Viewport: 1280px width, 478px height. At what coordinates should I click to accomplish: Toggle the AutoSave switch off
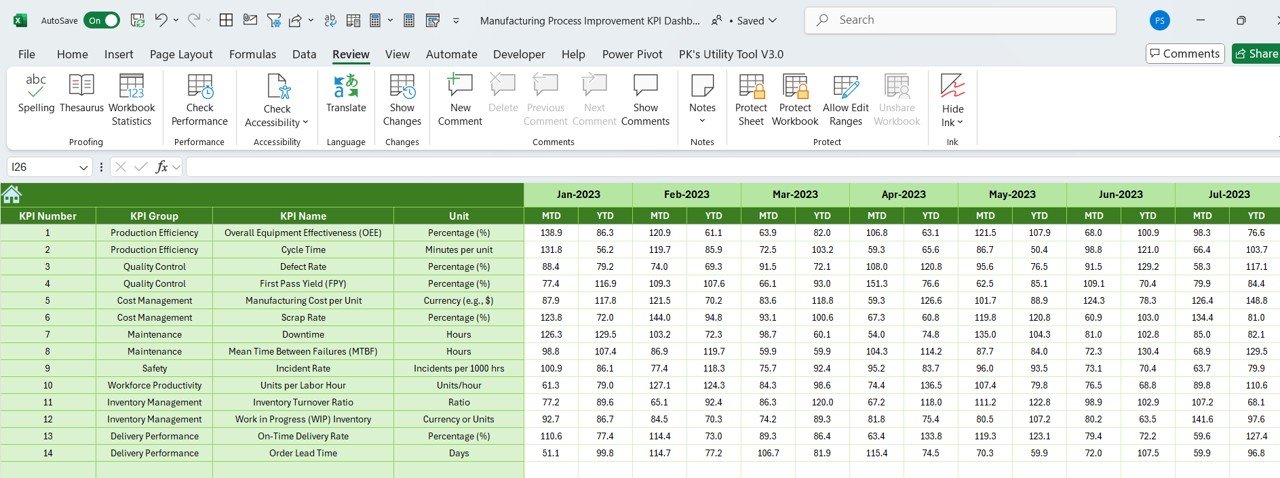(x=102, y=20)
